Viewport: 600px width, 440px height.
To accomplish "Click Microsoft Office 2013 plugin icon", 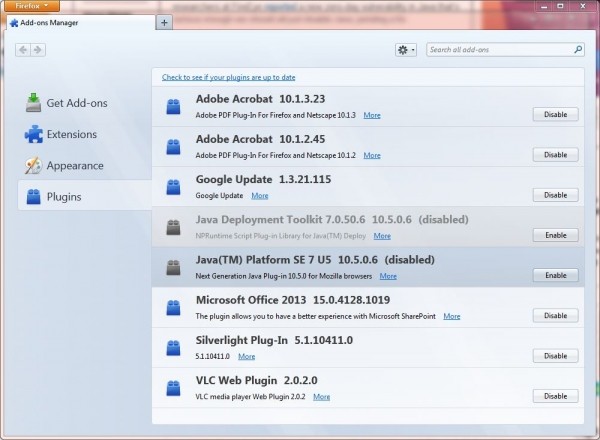I will point(173,308).
